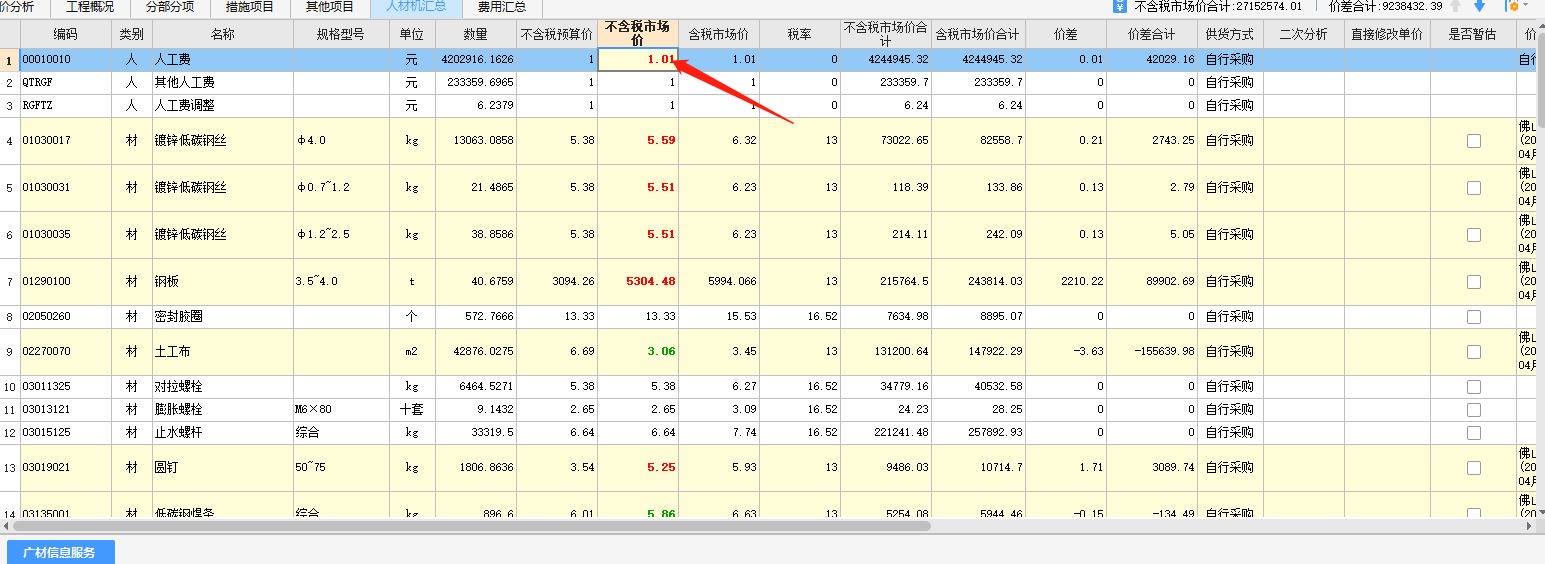
Task: Click the 价差合计:9238432.39 total in top bar
Action: (x=1385, y=6)
